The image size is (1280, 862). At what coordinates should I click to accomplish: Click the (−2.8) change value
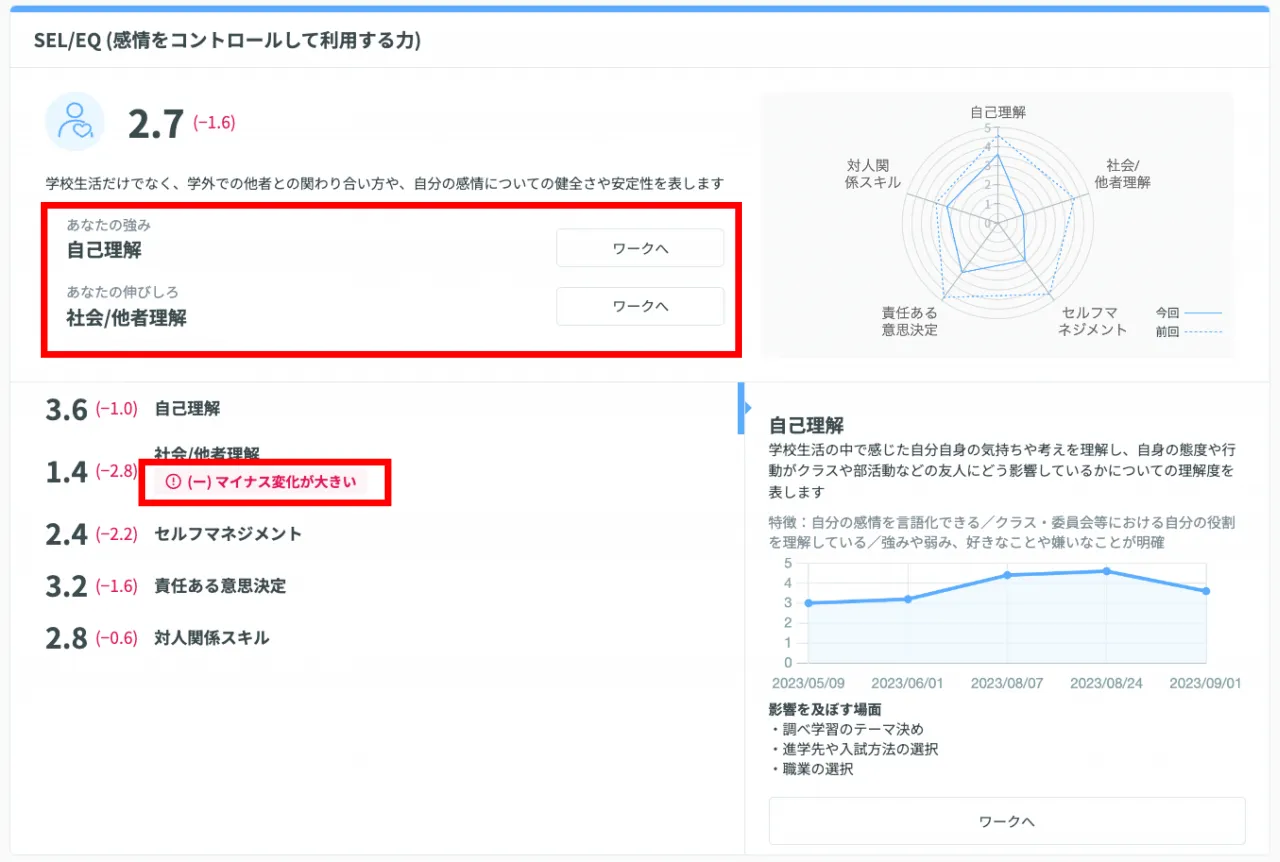click(116, 472)
